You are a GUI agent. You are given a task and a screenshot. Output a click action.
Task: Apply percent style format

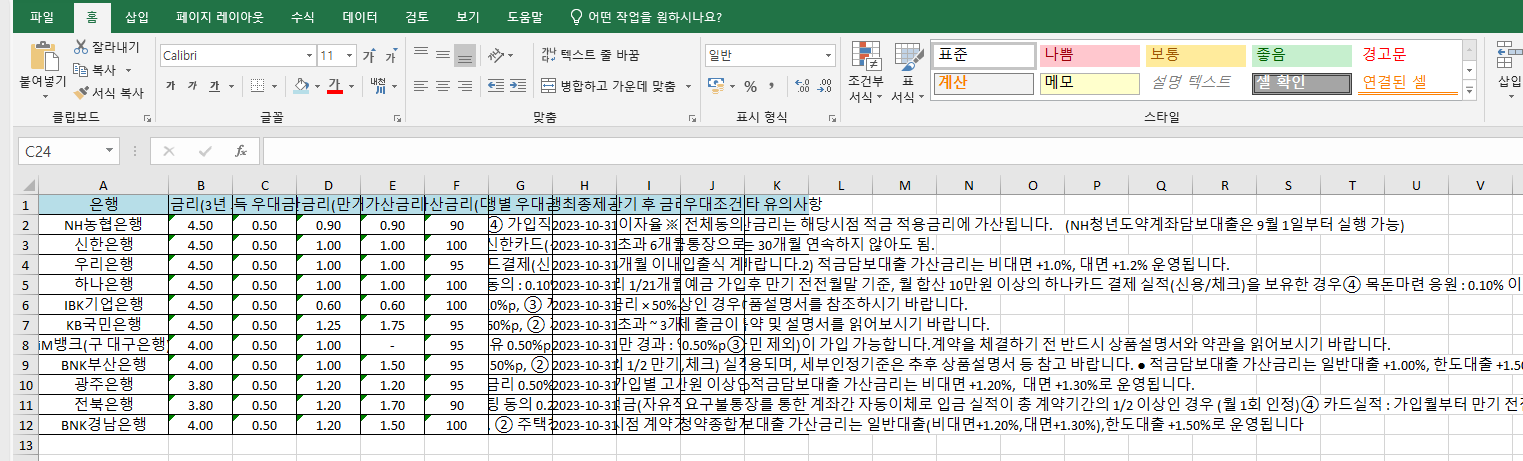tap(750, 86)
